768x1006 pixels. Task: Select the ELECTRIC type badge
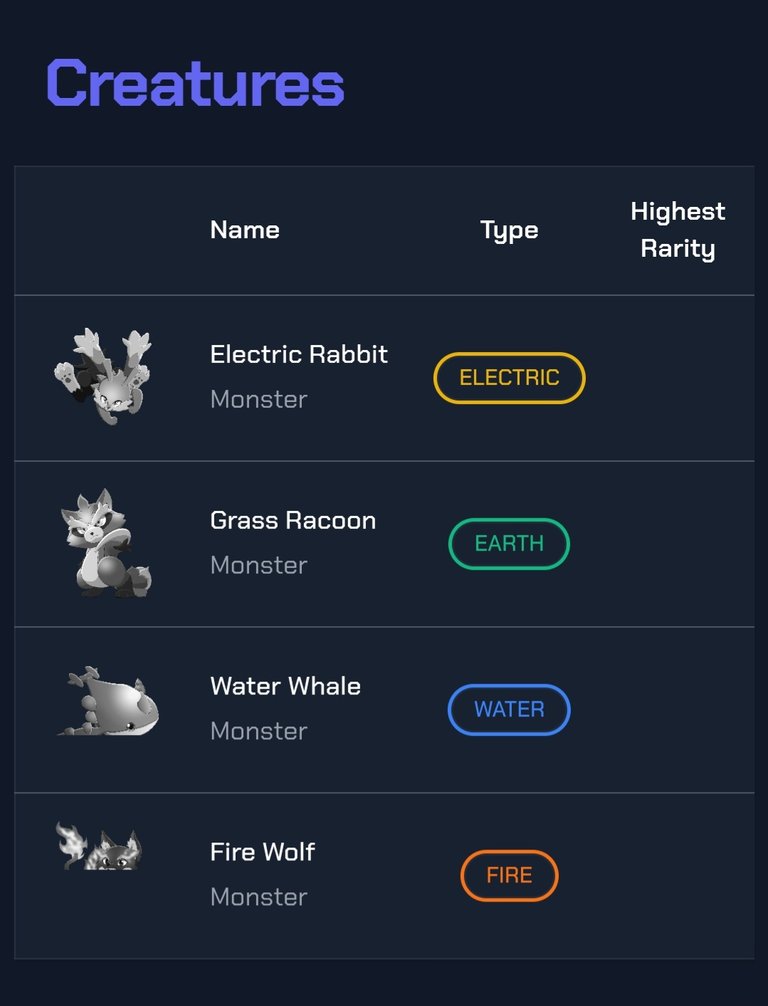point(509,378)
